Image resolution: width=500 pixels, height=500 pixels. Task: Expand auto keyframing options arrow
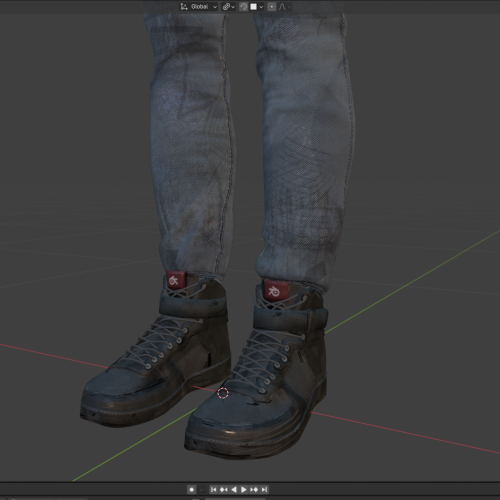click(x=201, y=490)
